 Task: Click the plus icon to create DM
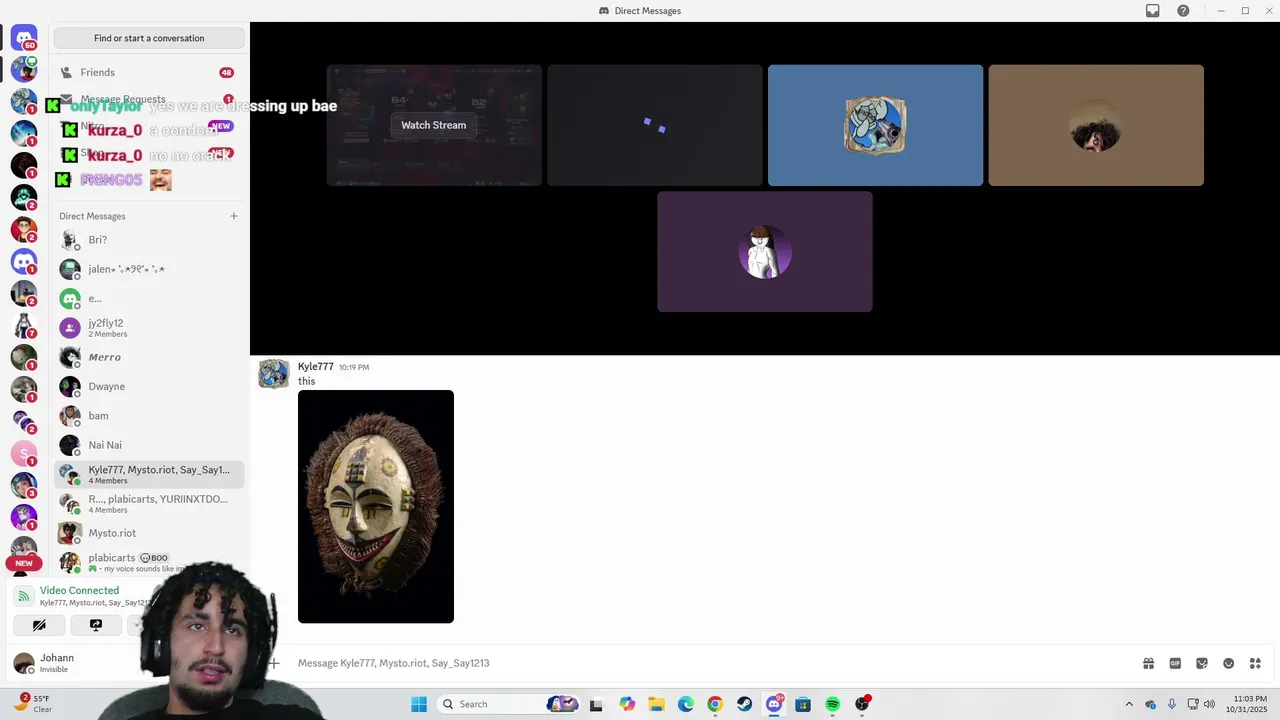tap(234, 216)
